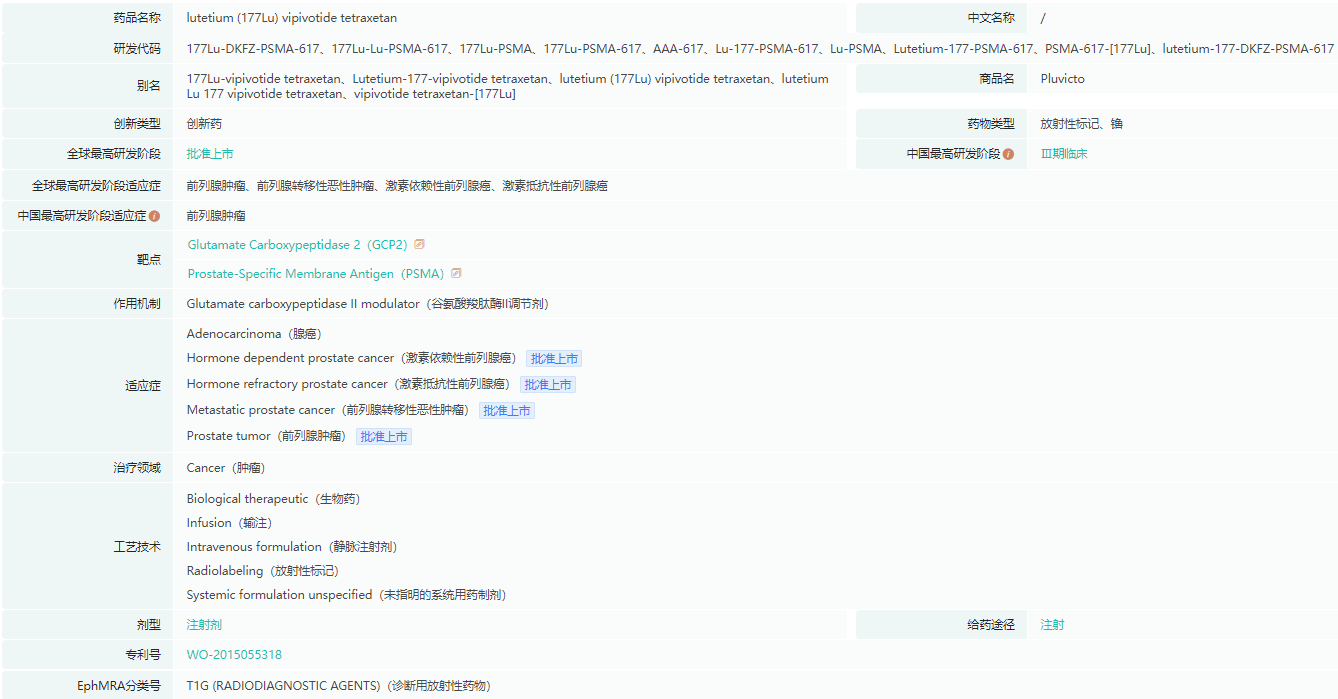
Task: Click Infusion（输注）technology entry
Action: point(229,523)
